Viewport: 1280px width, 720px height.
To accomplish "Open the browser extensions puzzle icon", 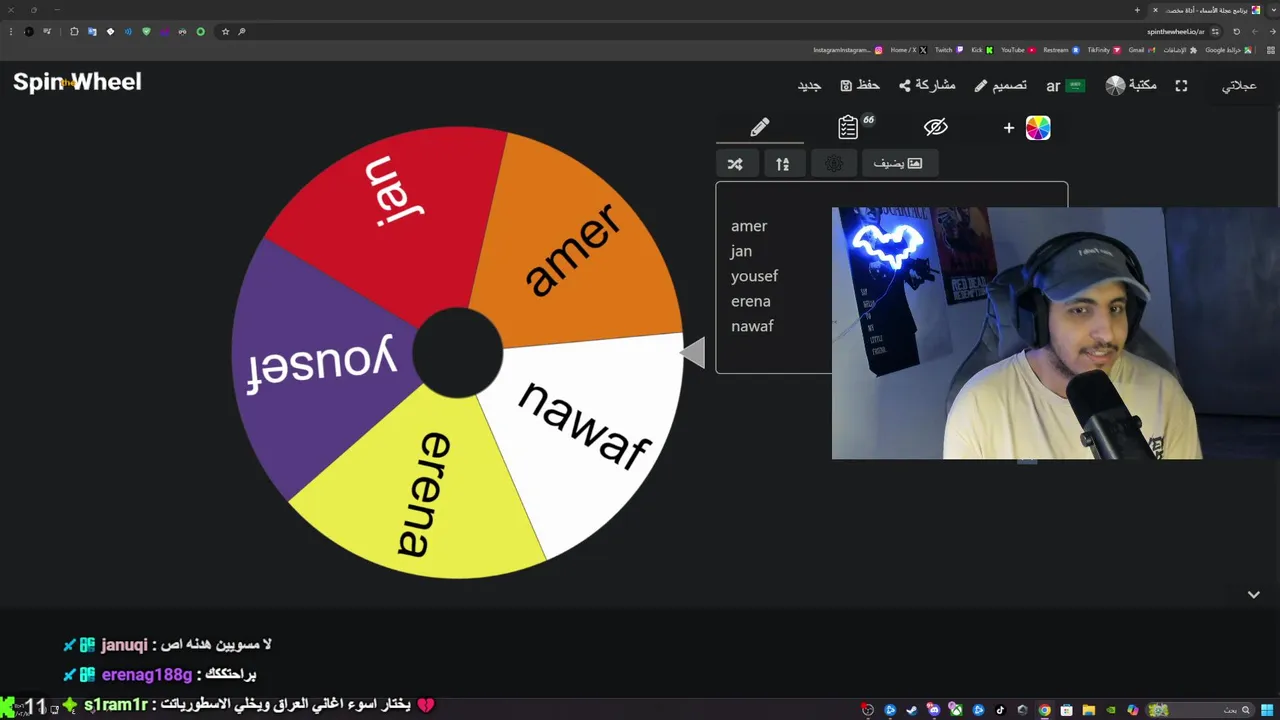I will pos(74,31).
